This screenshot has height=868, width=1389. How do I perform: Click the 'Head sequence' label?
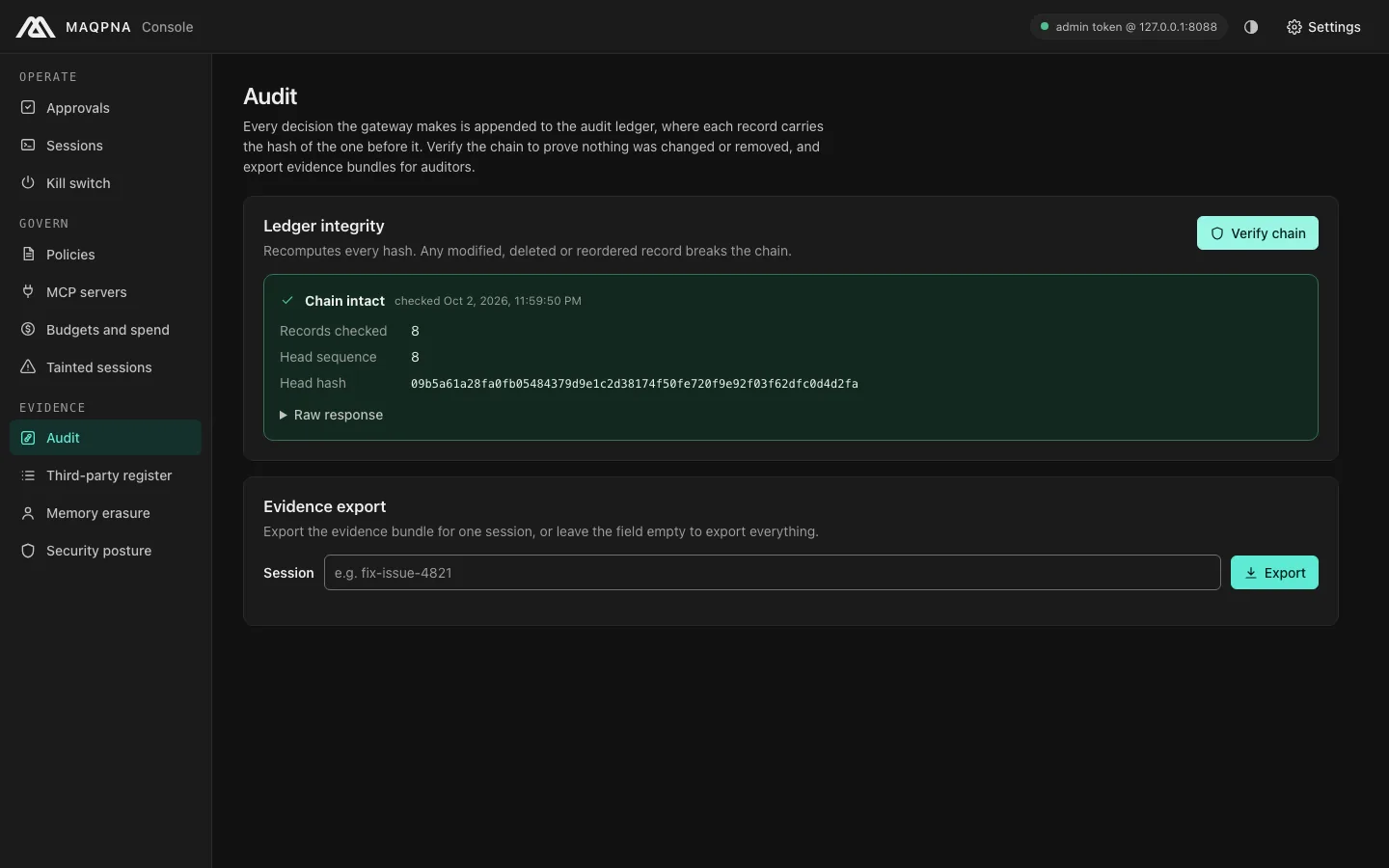(328, 357)
